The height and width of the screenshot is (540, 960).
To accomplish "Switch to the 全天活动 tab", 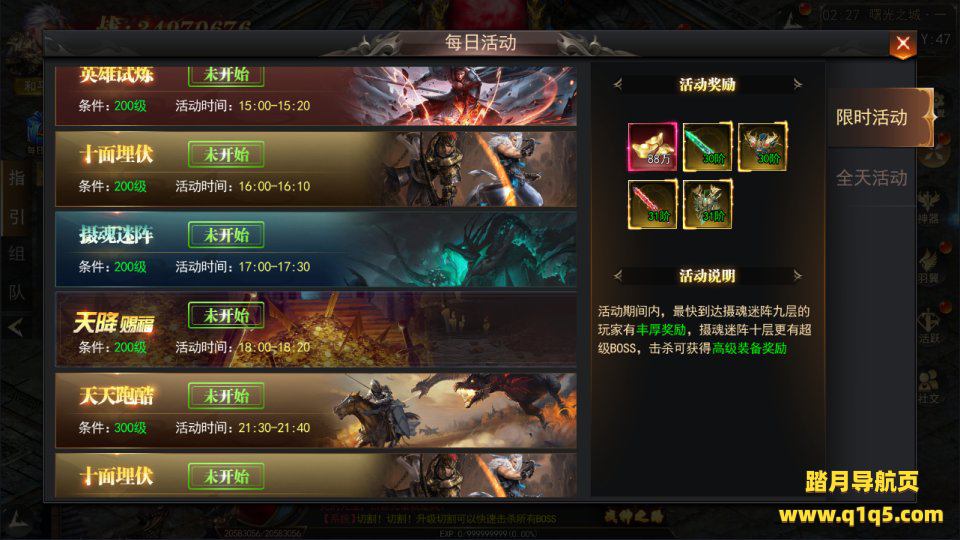I will (x=872, y=178).
